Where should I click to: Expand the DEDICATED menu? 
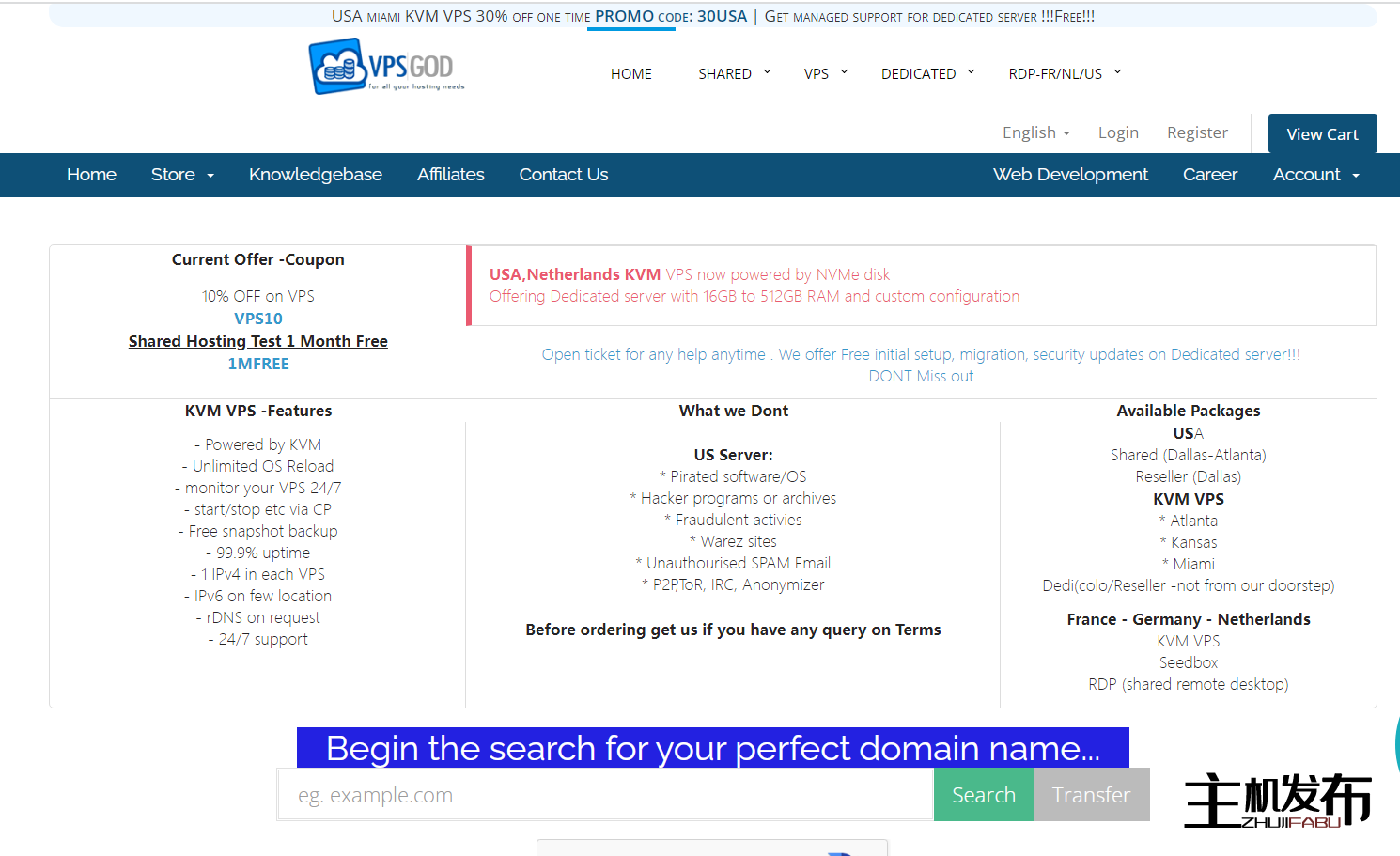pos(927,73)
